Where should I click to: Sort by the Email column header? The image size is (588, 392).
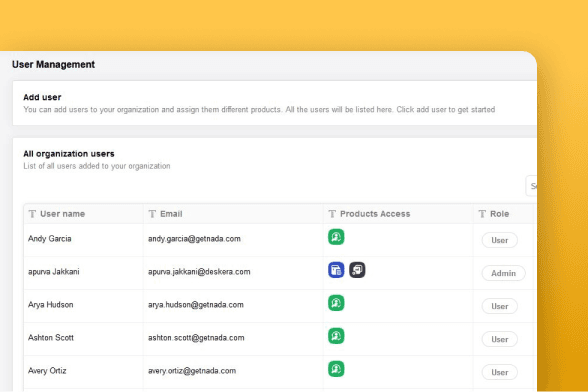click(171, 214)
